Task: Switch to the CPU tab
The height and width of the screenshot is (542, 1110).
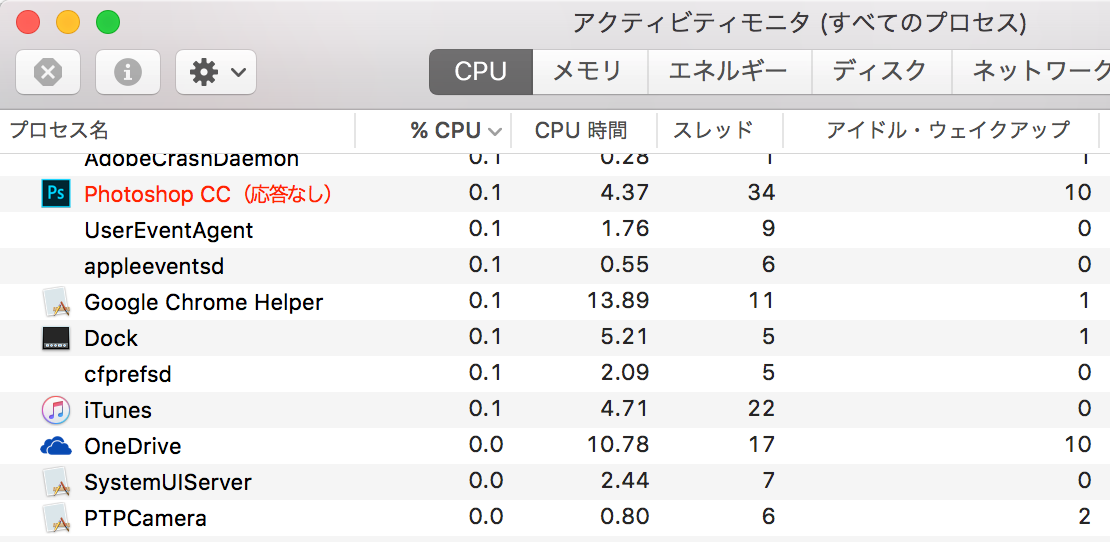Action: [x=481, y=71]
